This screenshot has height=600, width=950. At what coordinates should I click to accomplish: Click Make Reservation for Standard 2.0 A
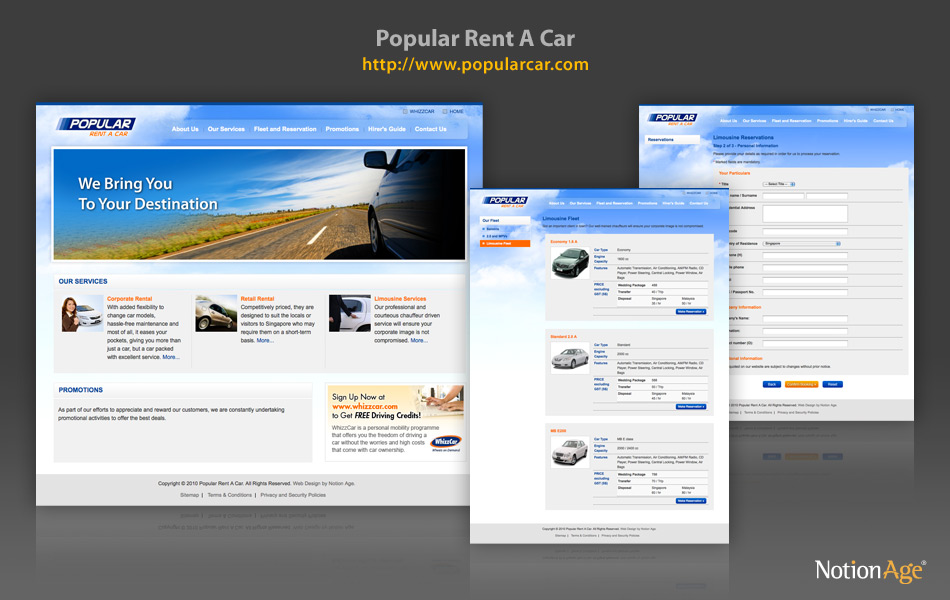click(x=691, y=407)
